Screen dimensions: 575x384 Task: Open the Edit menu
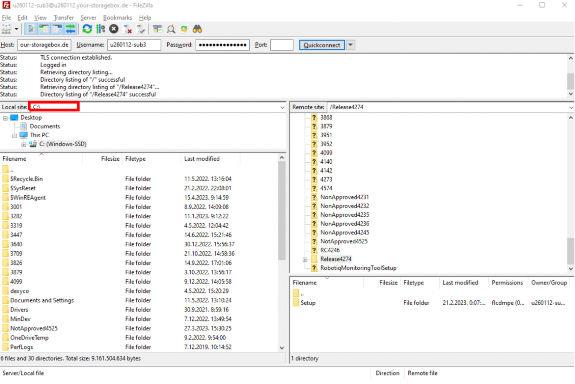(x=22, y=18)
